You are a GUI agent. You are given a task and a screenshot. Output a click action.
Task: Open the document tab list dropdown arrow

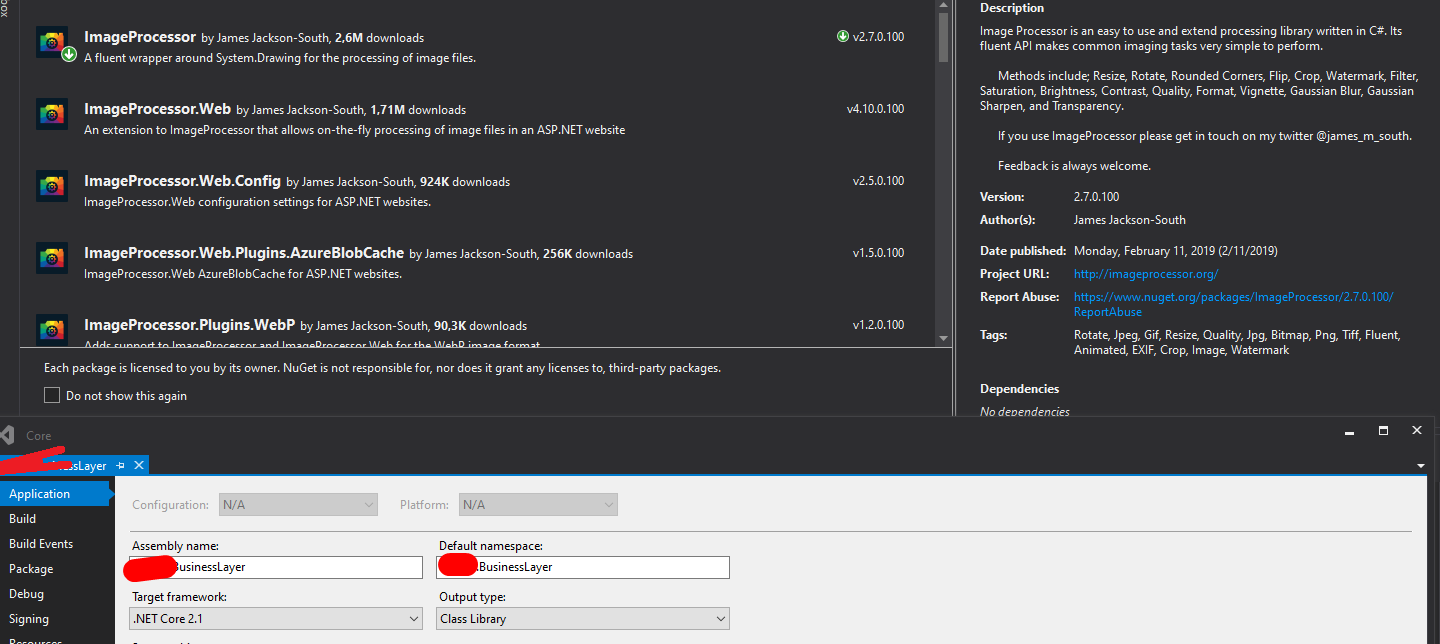pos(1421,466)
